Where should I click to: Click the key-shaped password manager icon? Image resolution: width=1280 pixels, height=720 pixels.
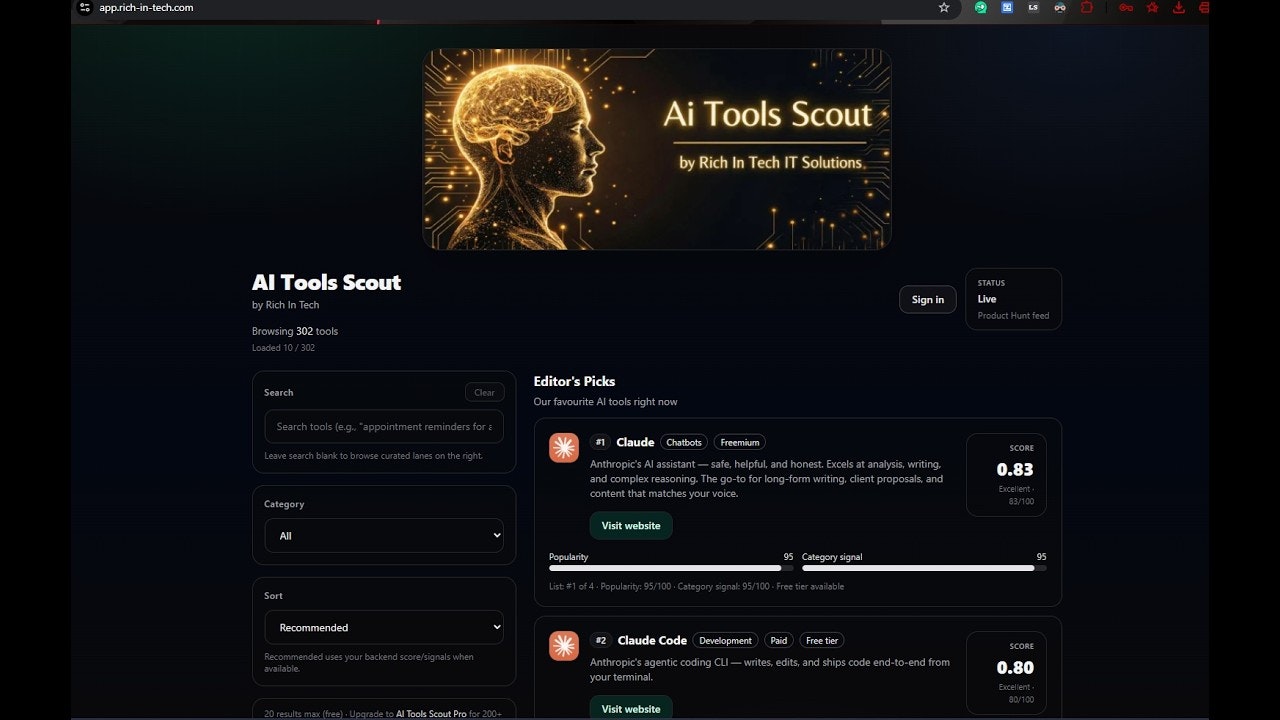point(1127,8)
